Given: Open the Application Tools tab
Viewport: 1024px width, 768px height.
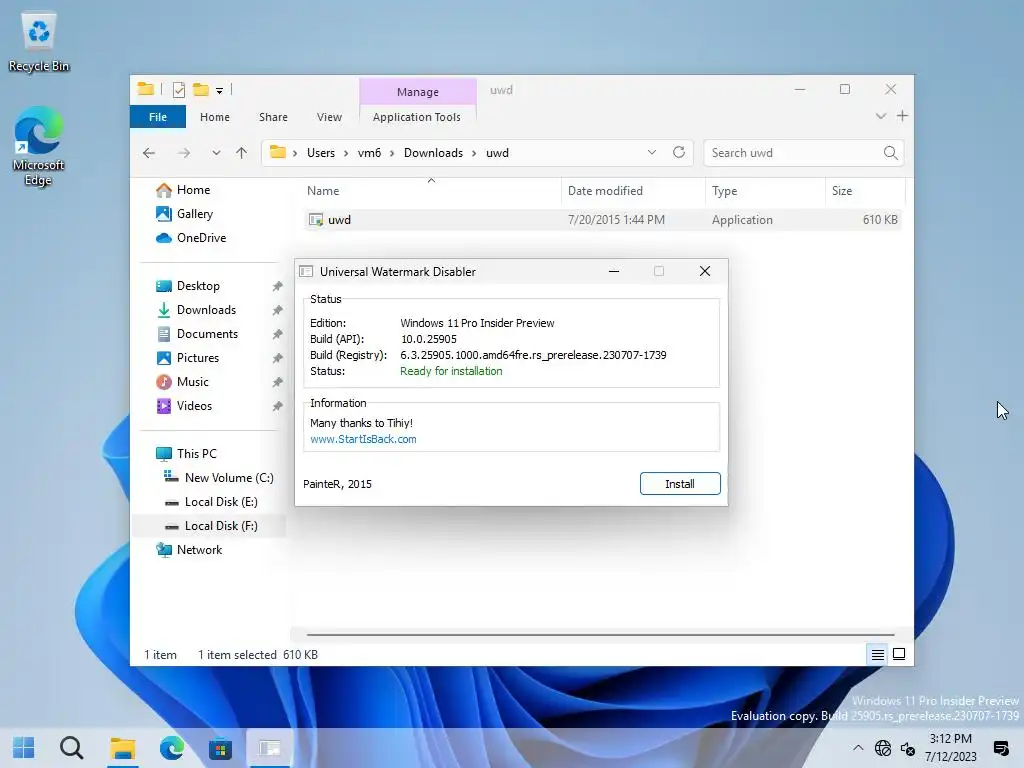Looking at the screenshot, I should (x=417, y=117).
